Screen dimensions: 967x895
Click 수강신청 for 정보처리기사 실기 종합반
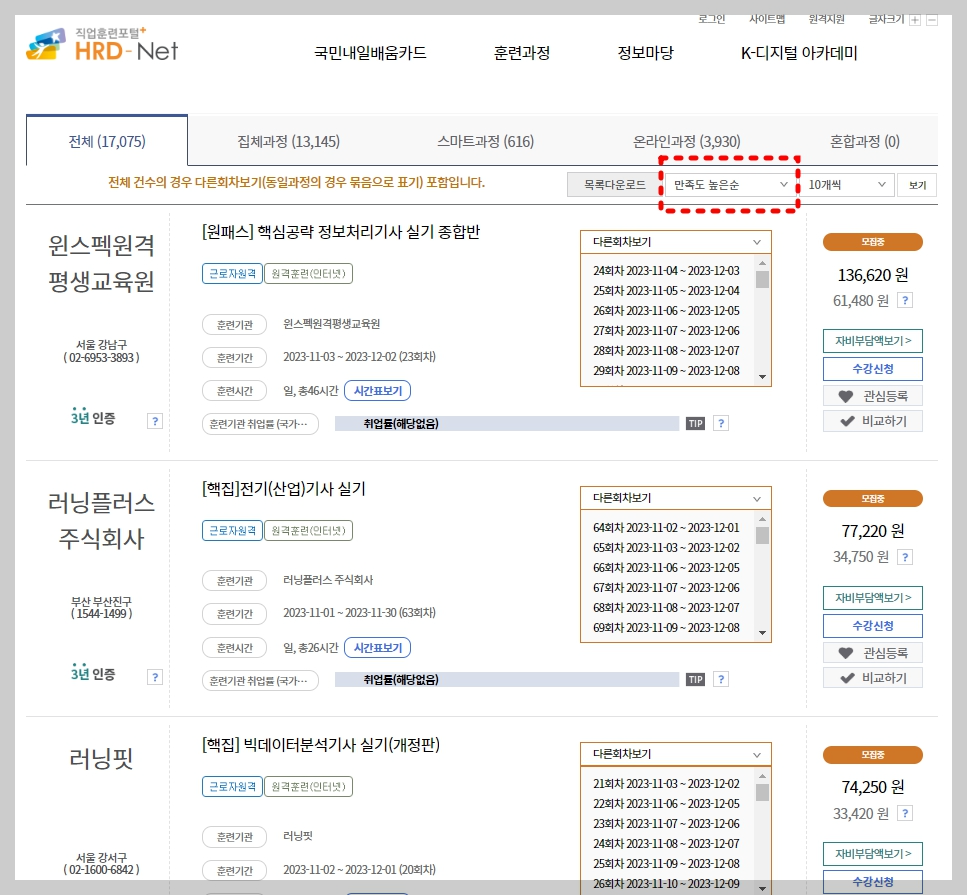tap(873, 369)
